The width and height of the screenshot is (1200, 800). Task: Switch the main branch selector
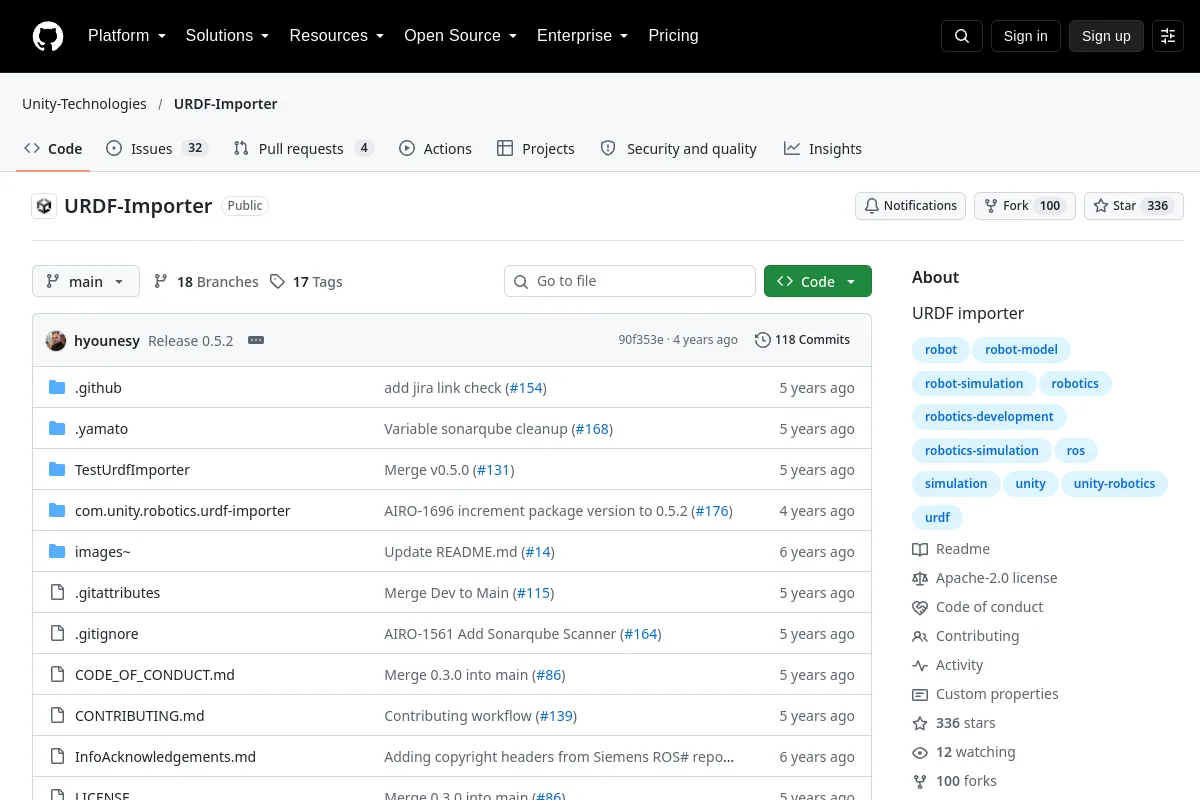[x=86, y=281]
